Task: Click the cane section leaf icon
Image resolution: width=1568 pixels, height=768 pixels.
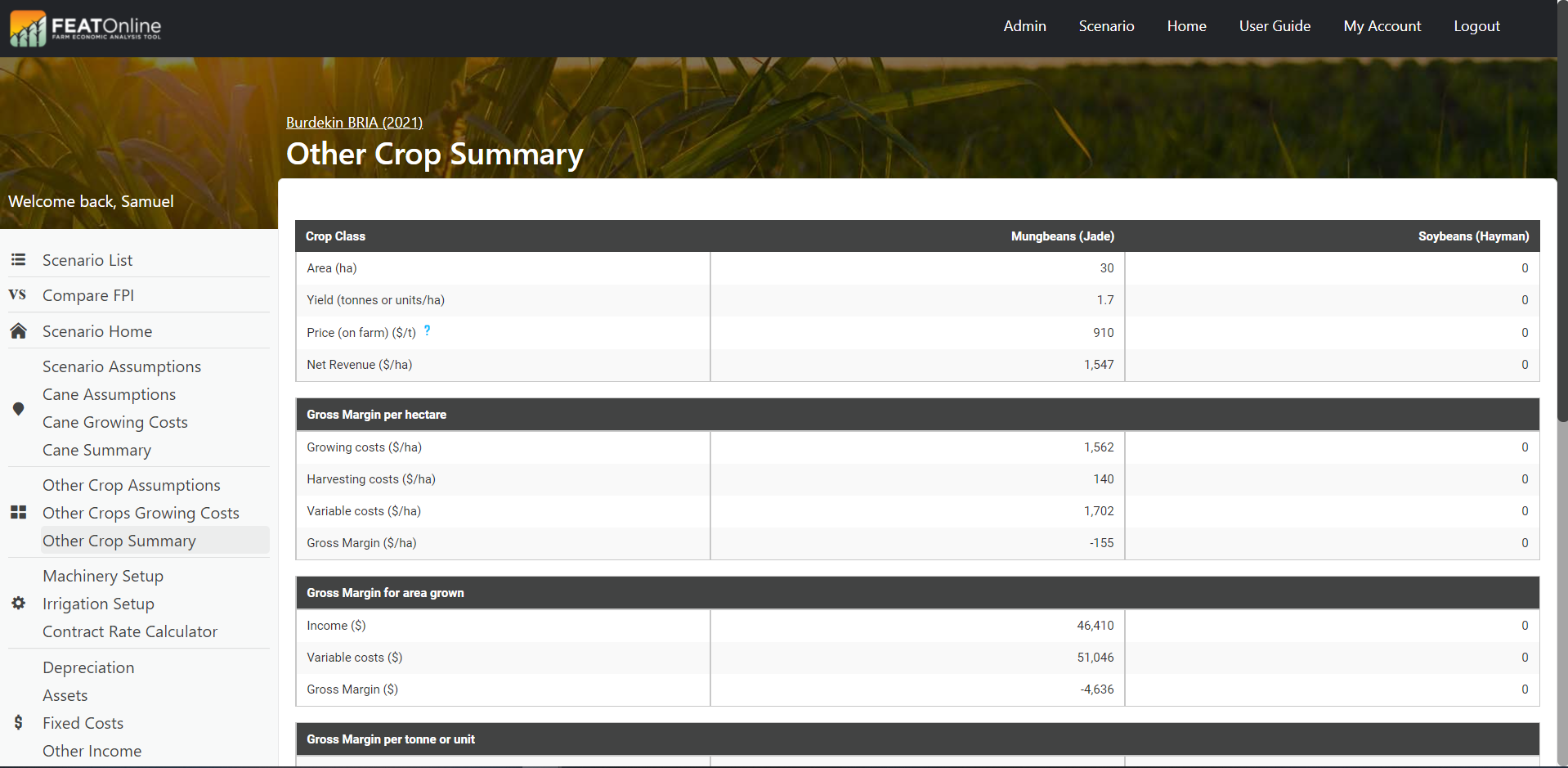Action: 18,409
